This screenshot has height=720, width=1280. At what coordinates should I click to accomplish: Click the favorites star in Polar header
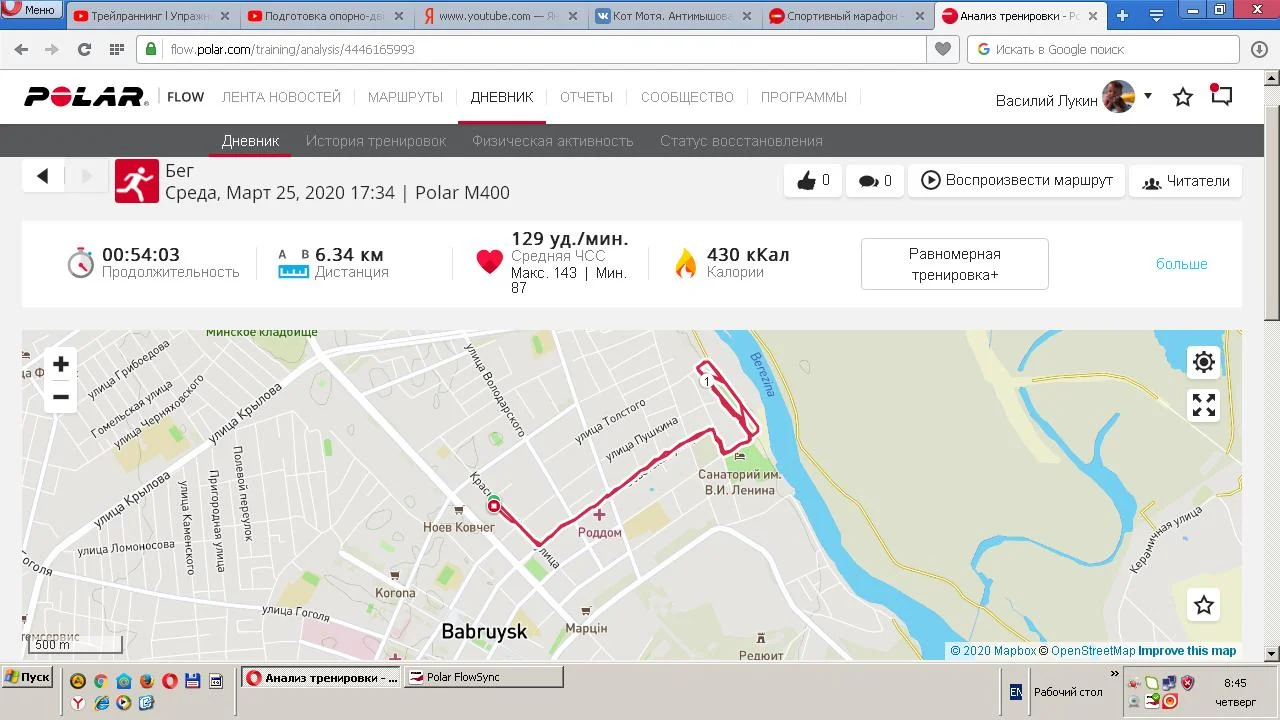(1183, 97)
